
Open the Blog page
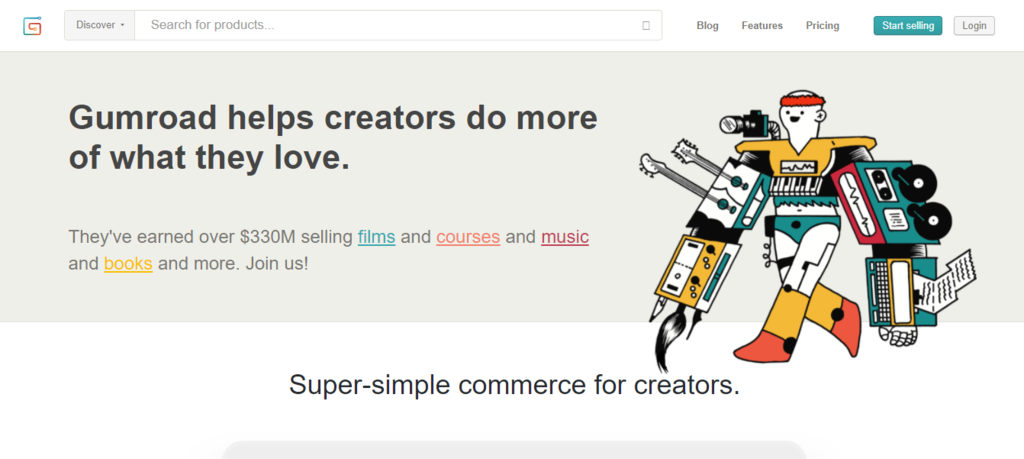pos(707,25)
